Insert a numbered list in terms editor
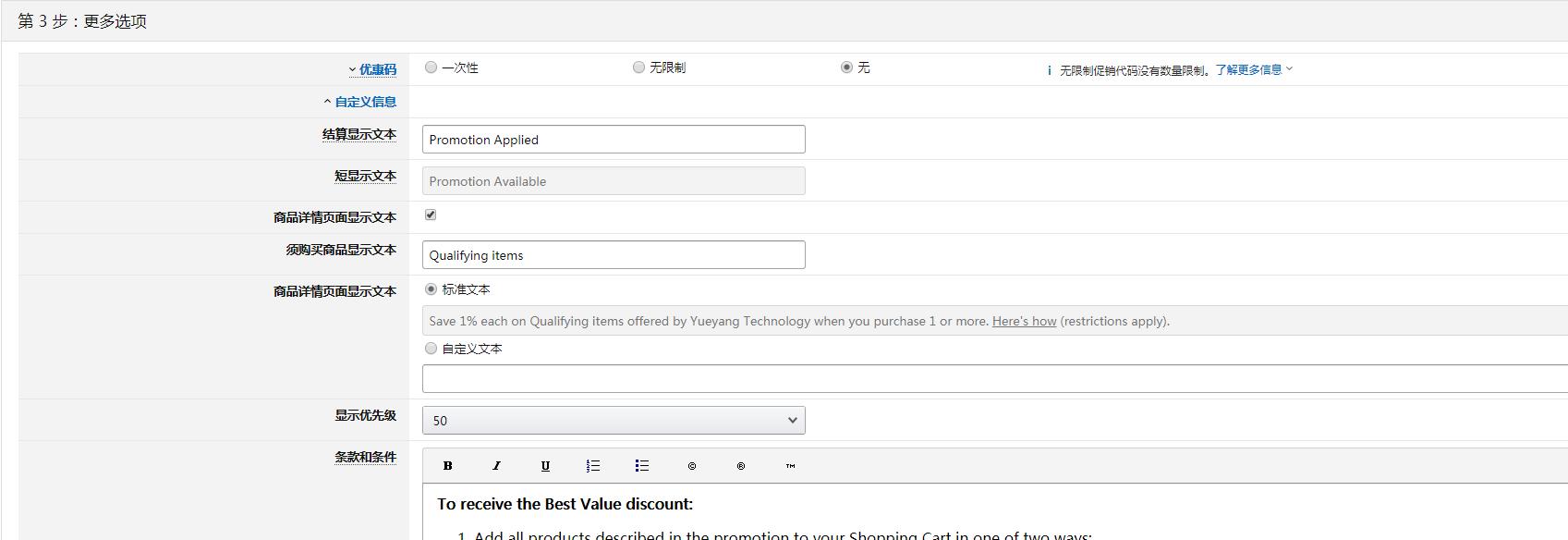Image resolution: width=1568 pixels, height=540 pixels. point(593,466)
